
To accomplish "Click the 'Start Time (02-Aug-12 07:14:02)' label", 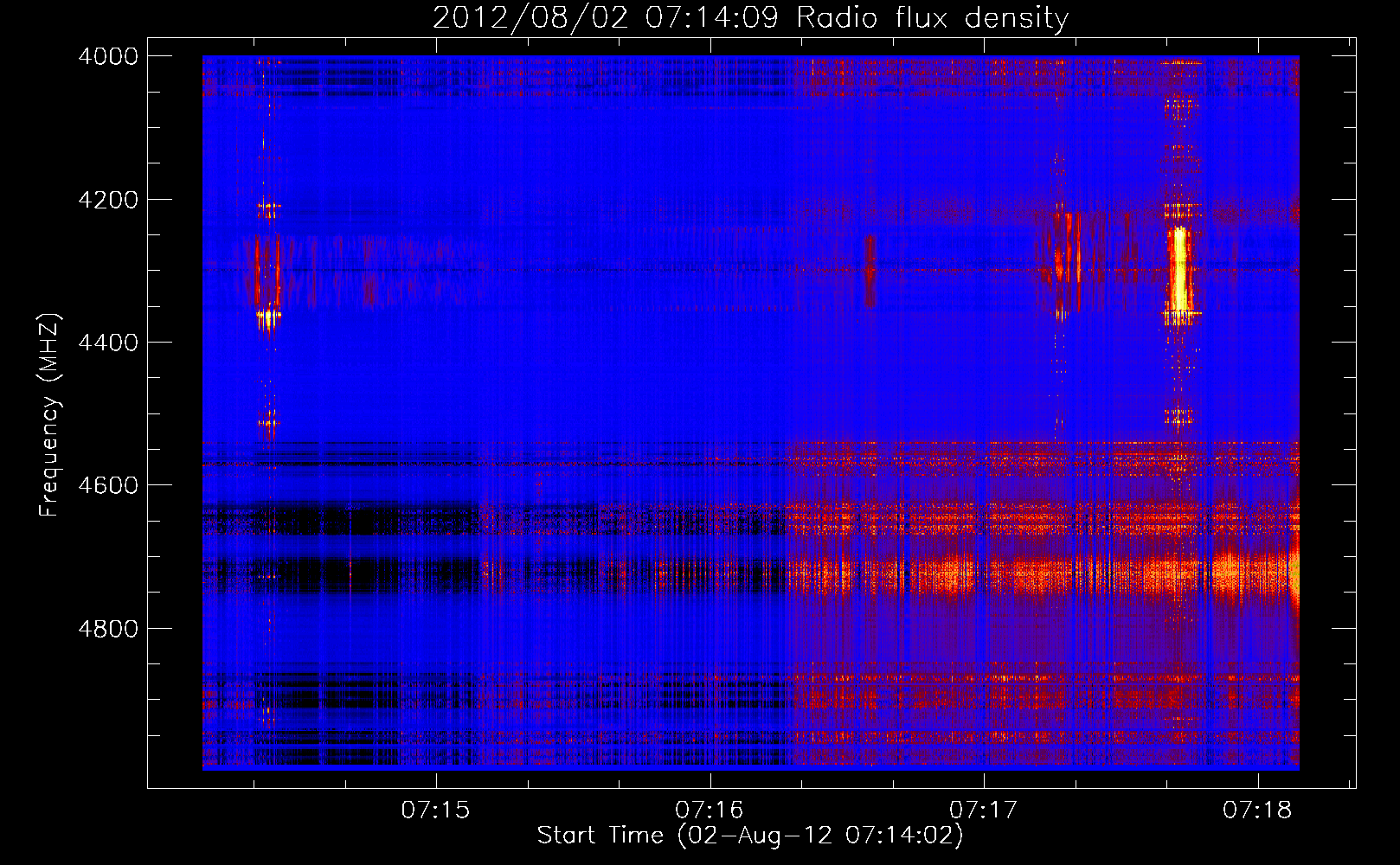I will point(750,836).
